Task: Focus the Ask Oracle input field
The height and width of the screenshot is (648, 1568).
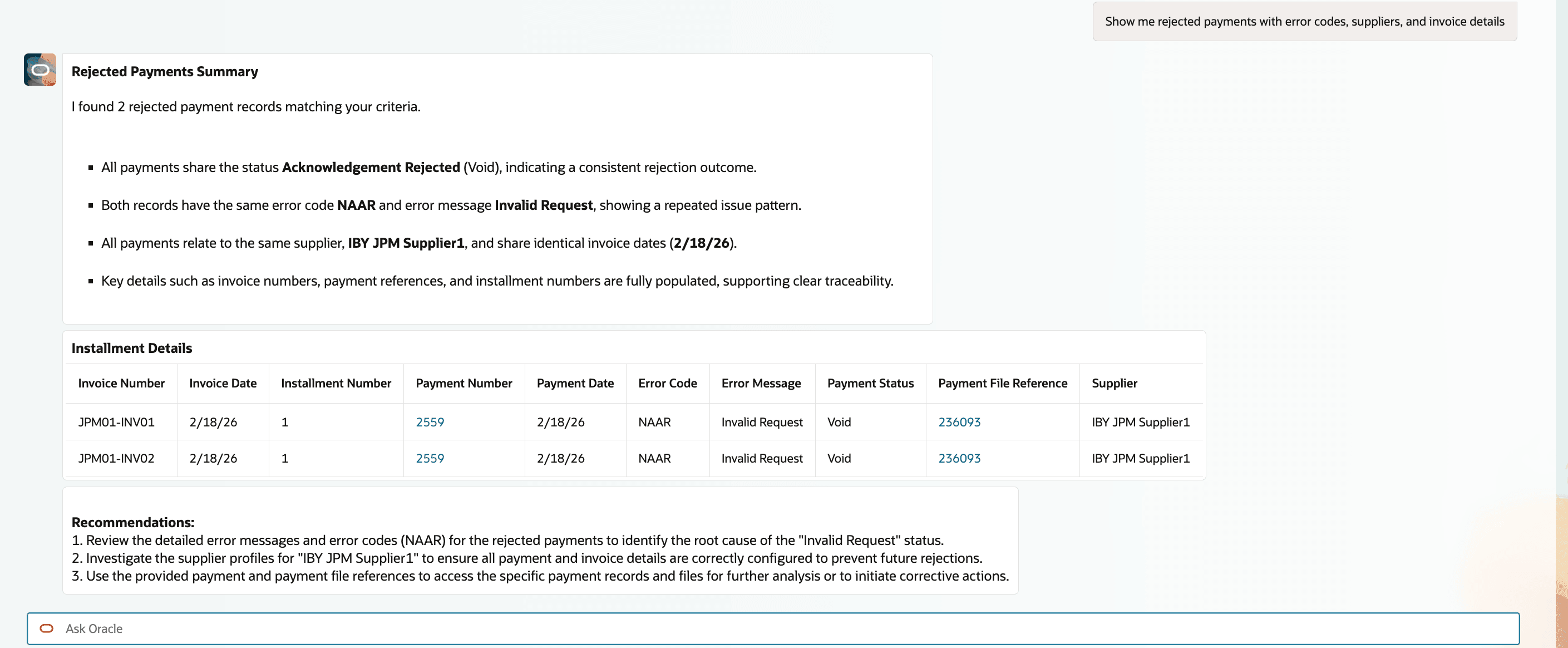Action: click(773, 628)
